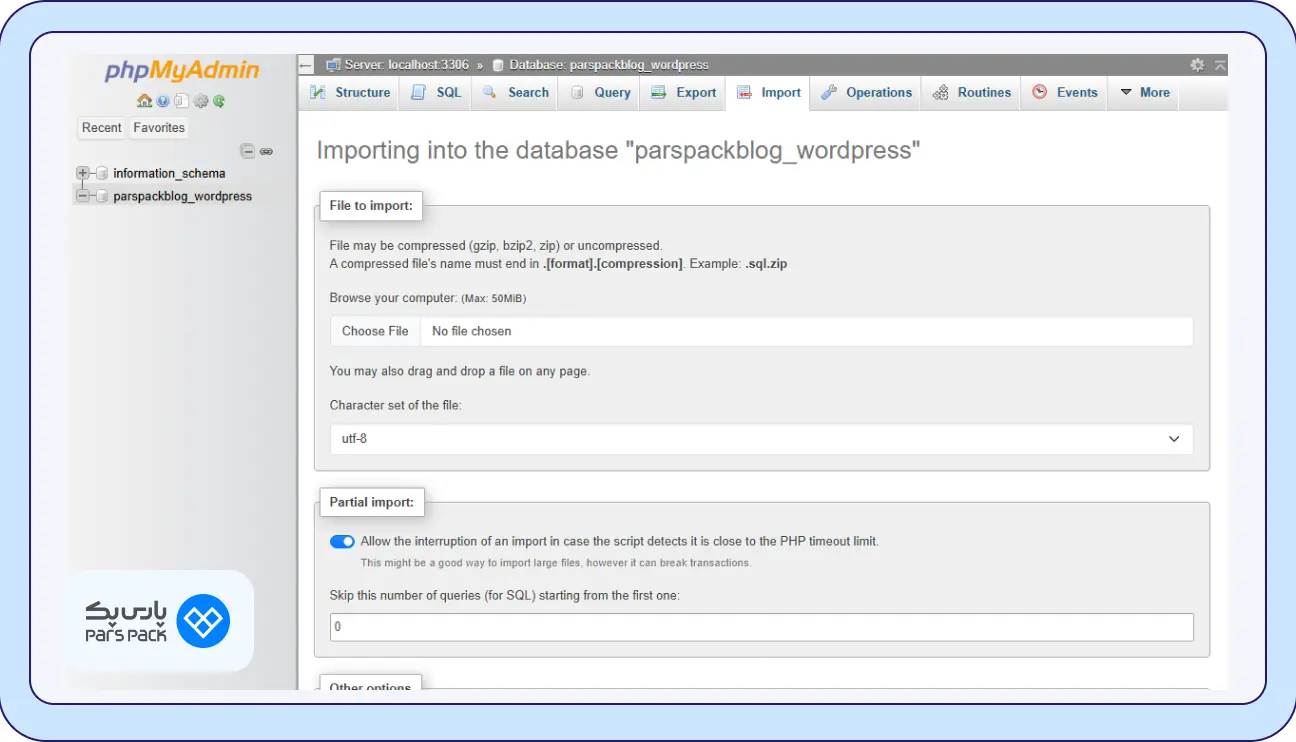
Task: Click the 'Character set of the file:' label
Action: pos(396,405)
